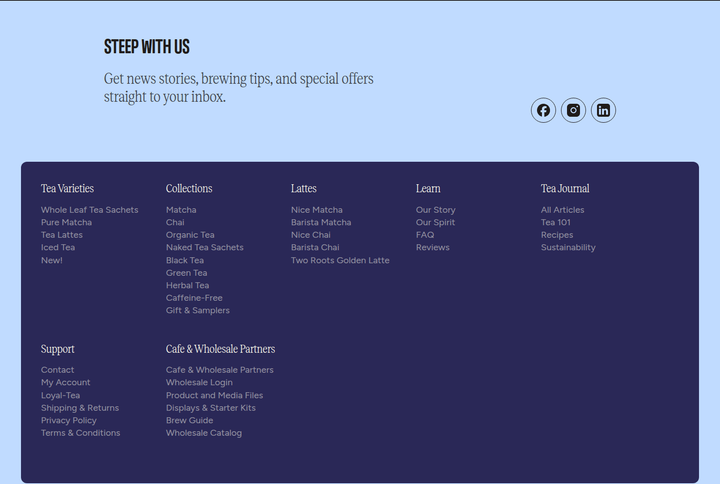This screenshot has height=484, width=720.
Task: Click the Contact support link
Action: [57, 370]
